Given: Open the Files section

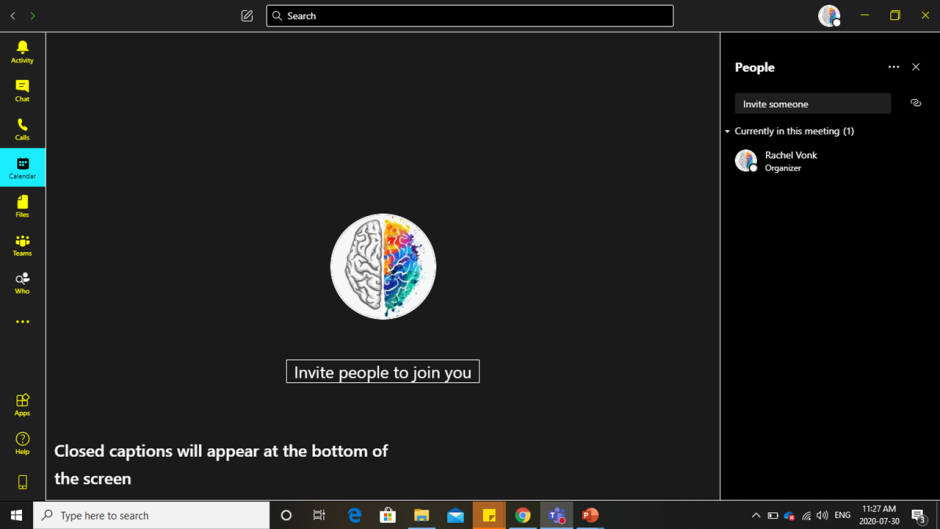Looking at the screenshot, I should click(x=22, y=206).
